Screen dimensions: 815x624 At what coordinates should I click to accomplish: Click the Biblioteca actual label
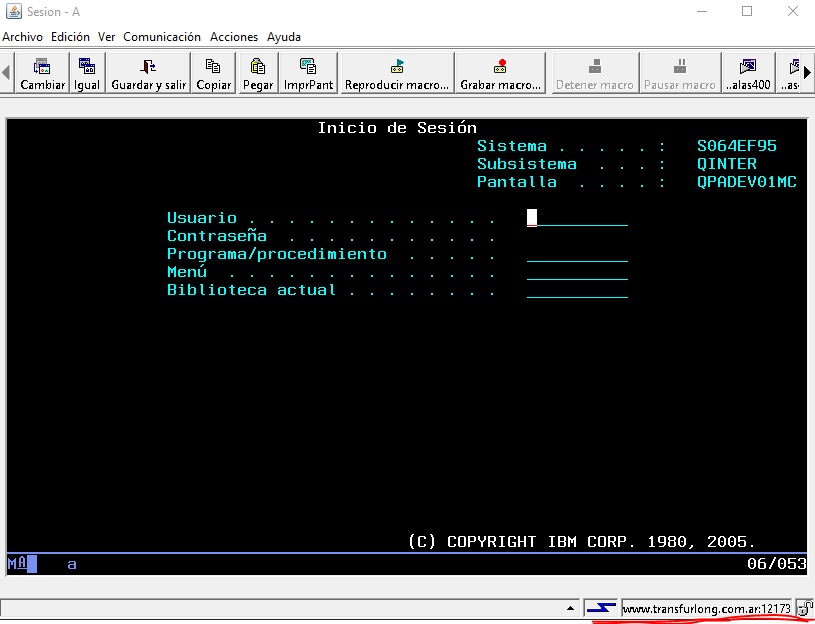click(x=252, y=290)
